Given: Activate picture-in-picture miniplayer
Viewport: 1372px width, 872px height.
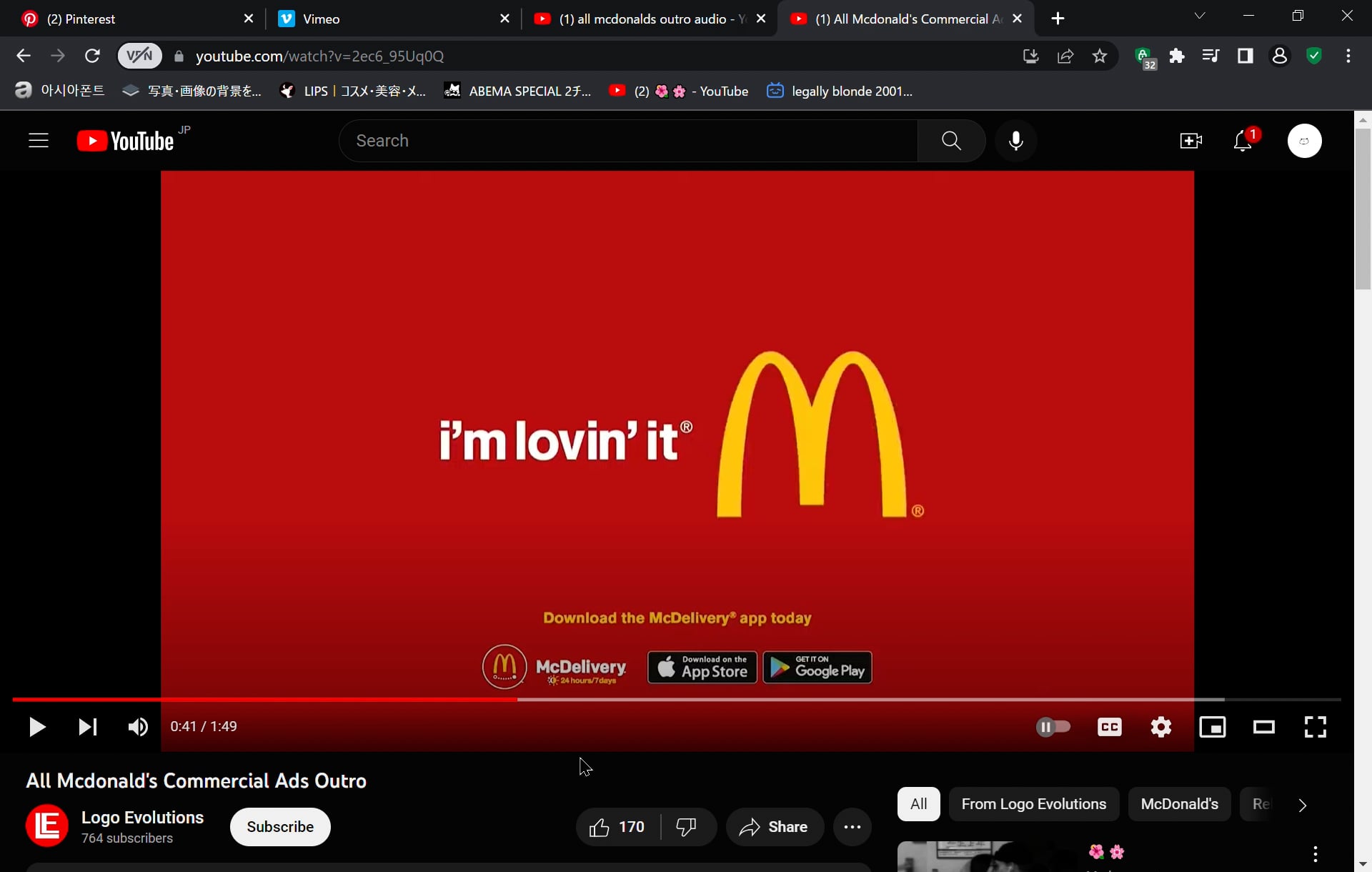Looking at the screenshot, I should (x=1213, y=727).
